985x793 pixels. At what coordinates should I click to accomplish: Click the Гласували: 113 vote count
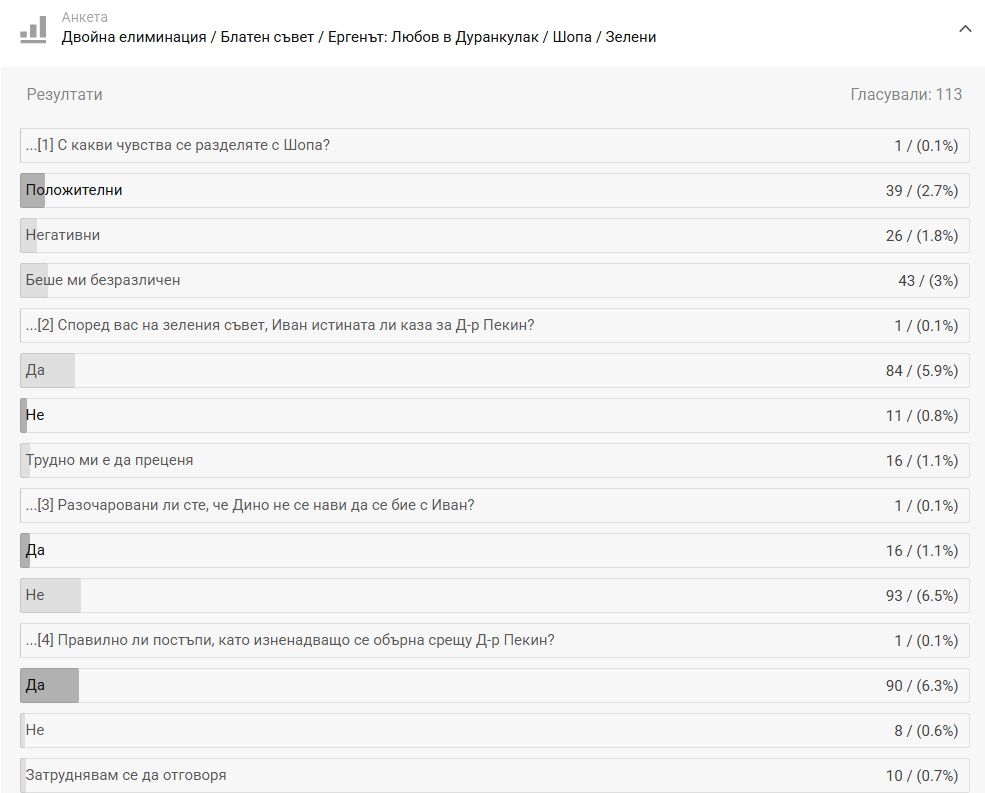click(906, 95)
